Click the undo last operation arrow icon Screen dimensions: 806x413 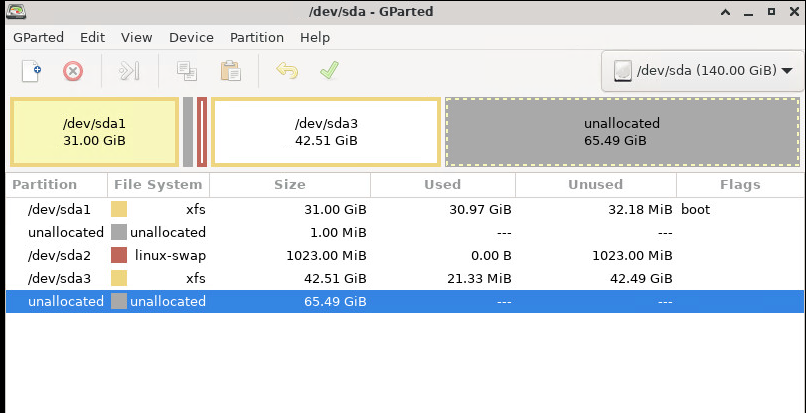pos(287,70)
